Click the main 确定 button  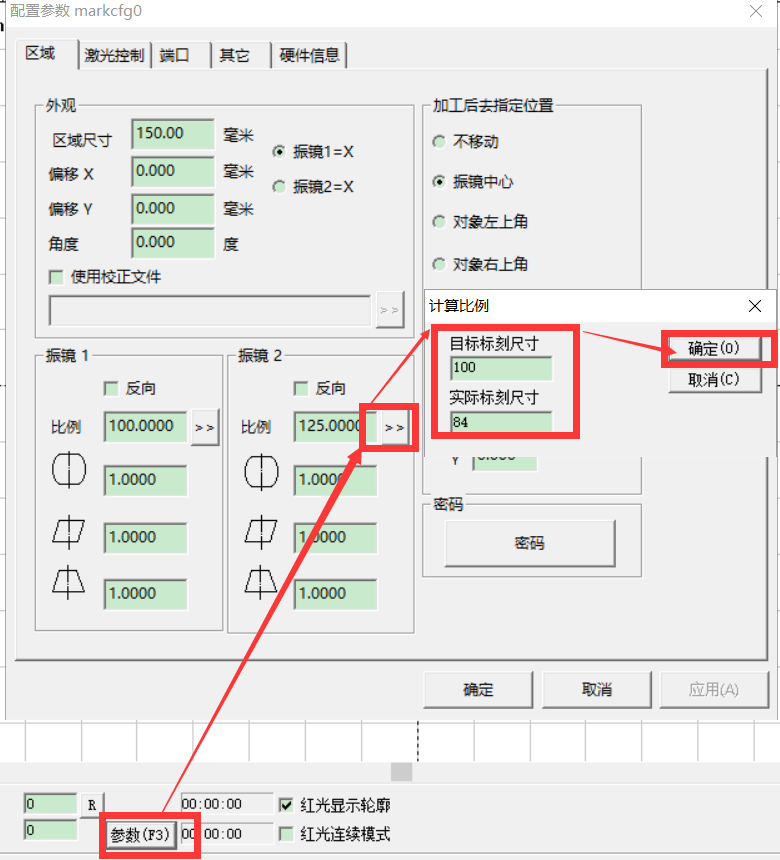478,689
